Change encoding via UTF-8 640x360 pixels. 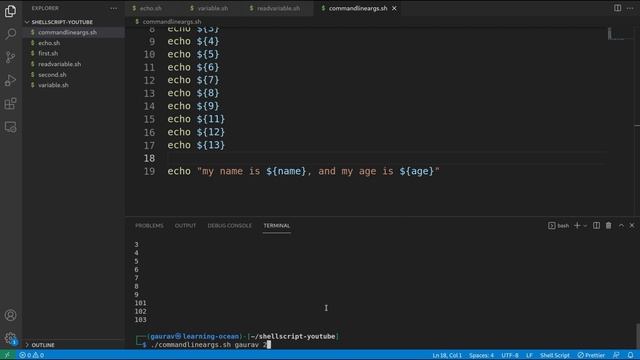tap(510, 355)
